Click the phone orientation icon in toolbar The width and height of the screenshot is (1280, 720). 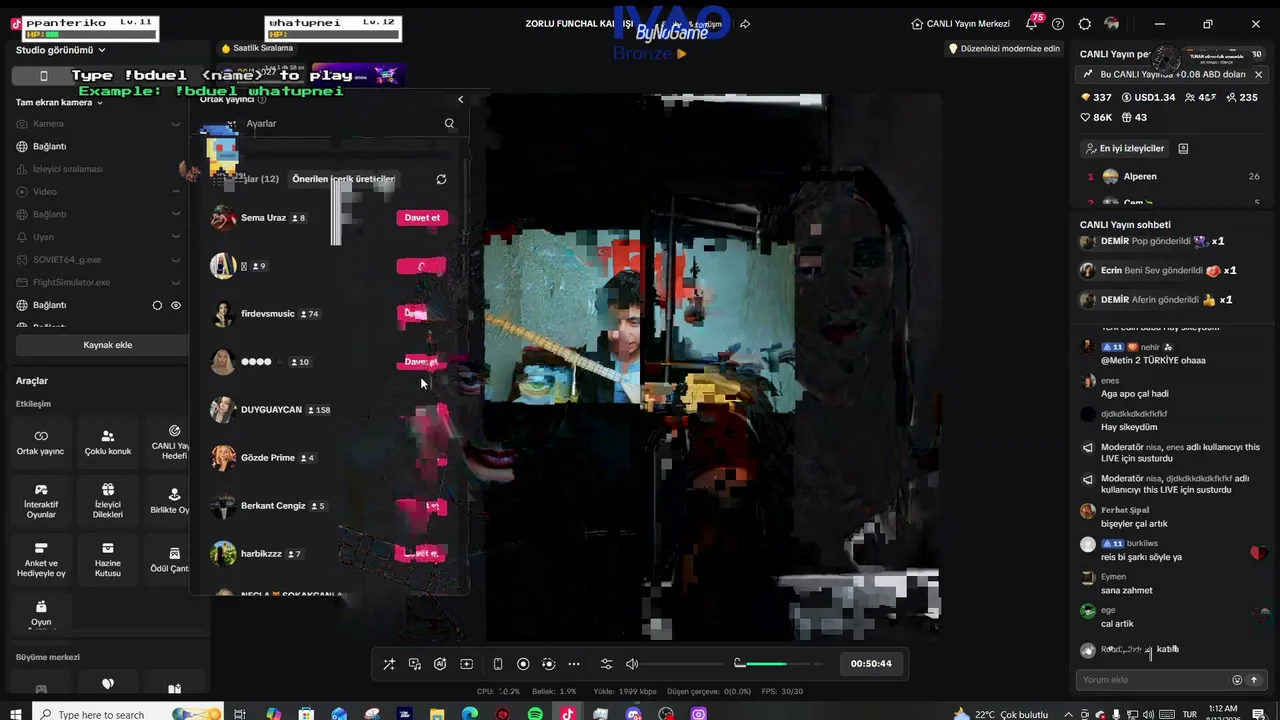pyautogui.click(x=498, y=664)
